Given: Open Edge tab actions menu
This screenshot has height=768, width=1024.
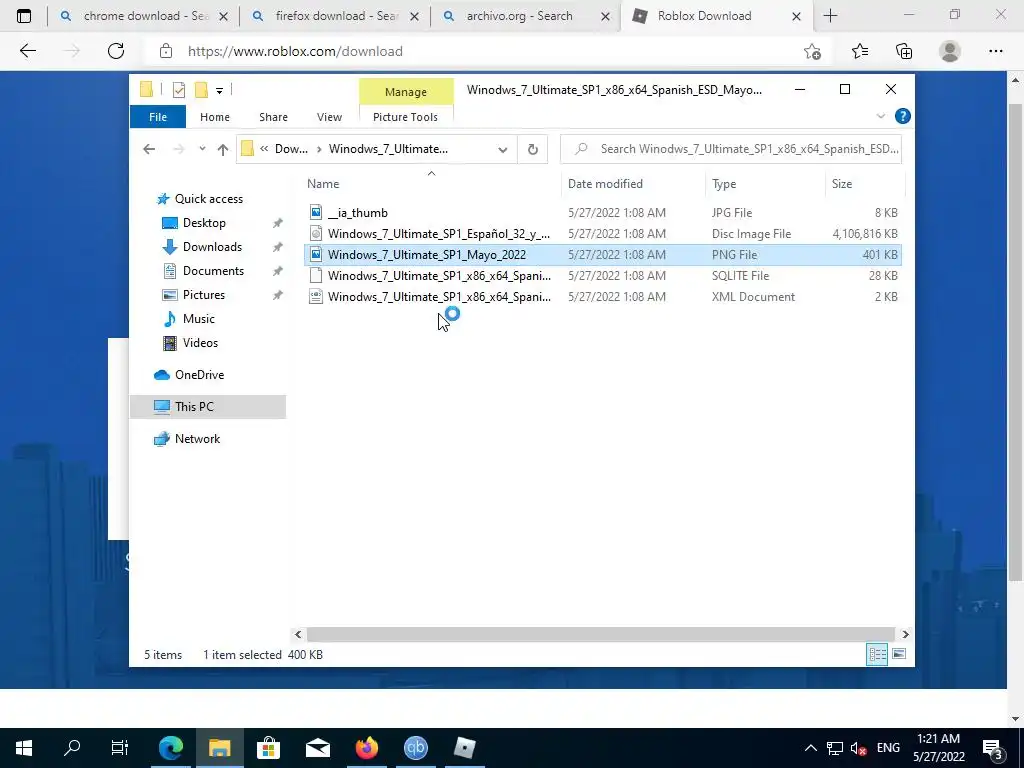Looking at the screenshot, I should click(24, 16).
